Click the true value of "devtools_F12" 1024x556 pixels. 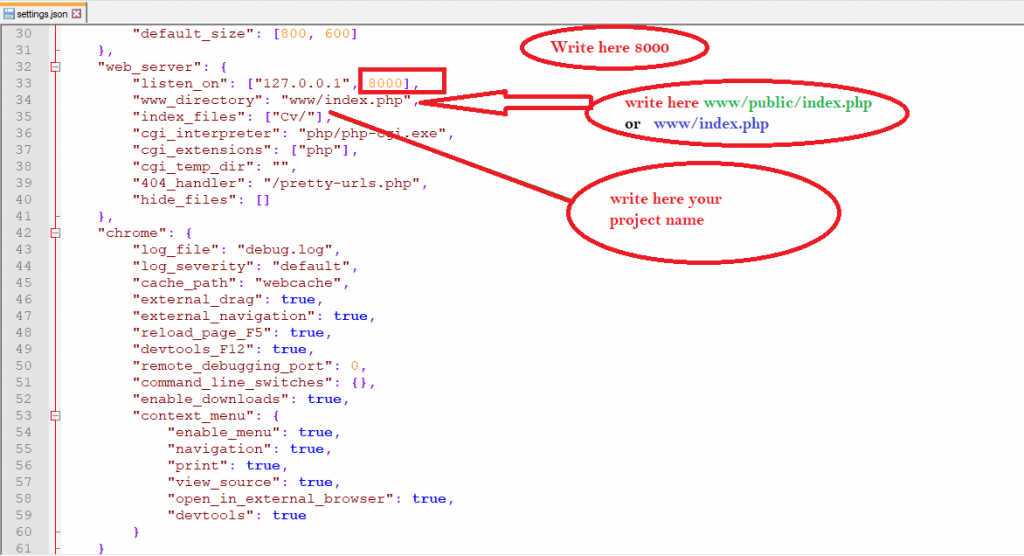(x=288, y=349)
